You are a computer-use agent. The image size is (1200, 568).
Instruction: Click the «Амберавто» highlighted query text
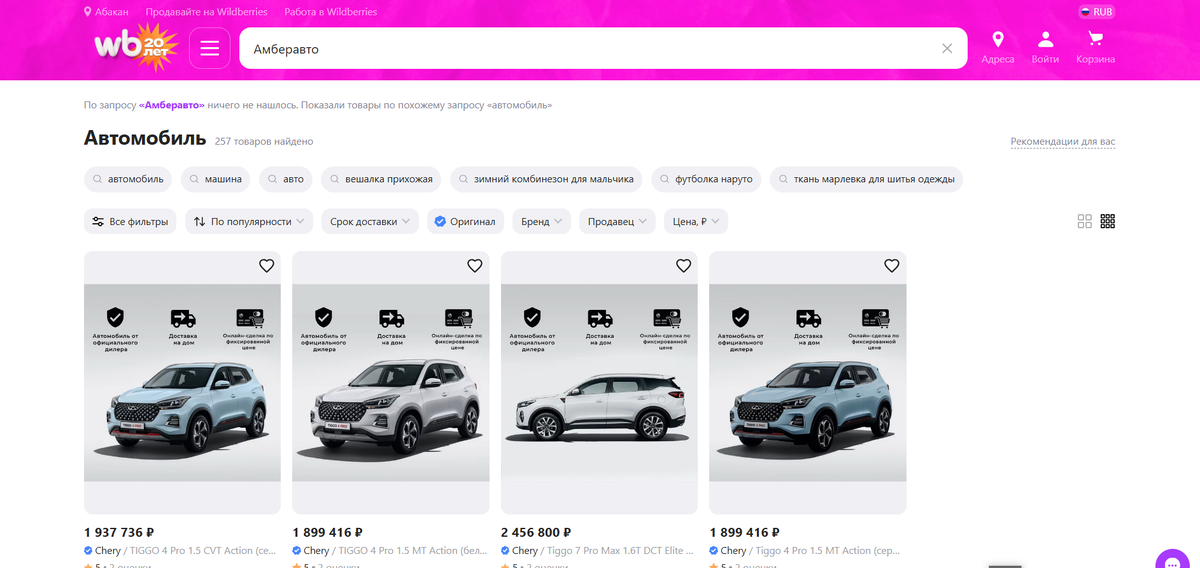click(172, 105)
